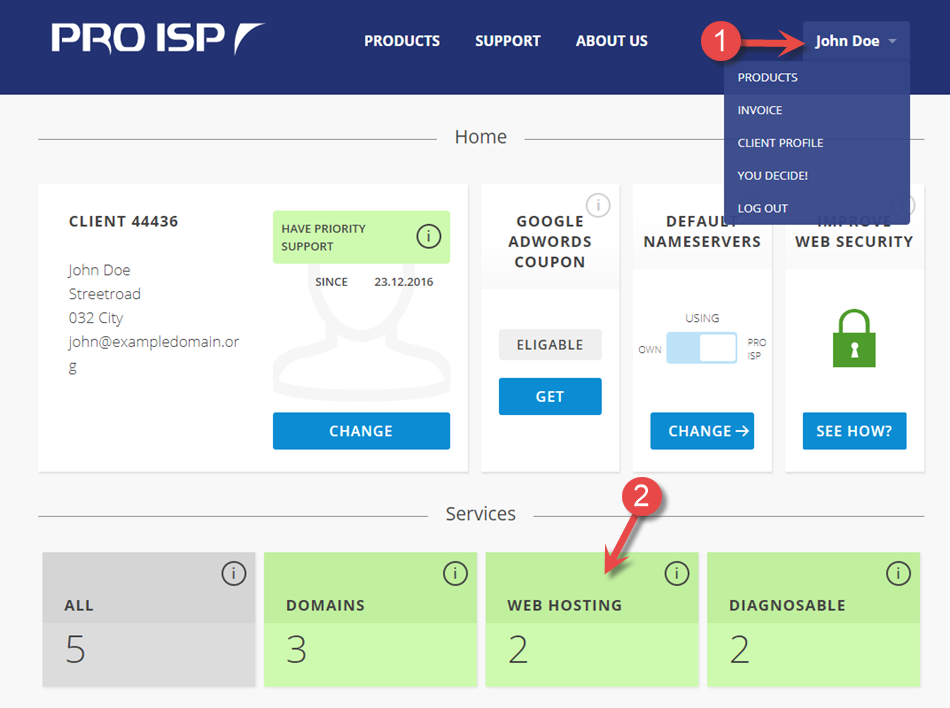
Task: Click the PRO ISP logo
Action: pyautogui.click(x=158, y=39)
